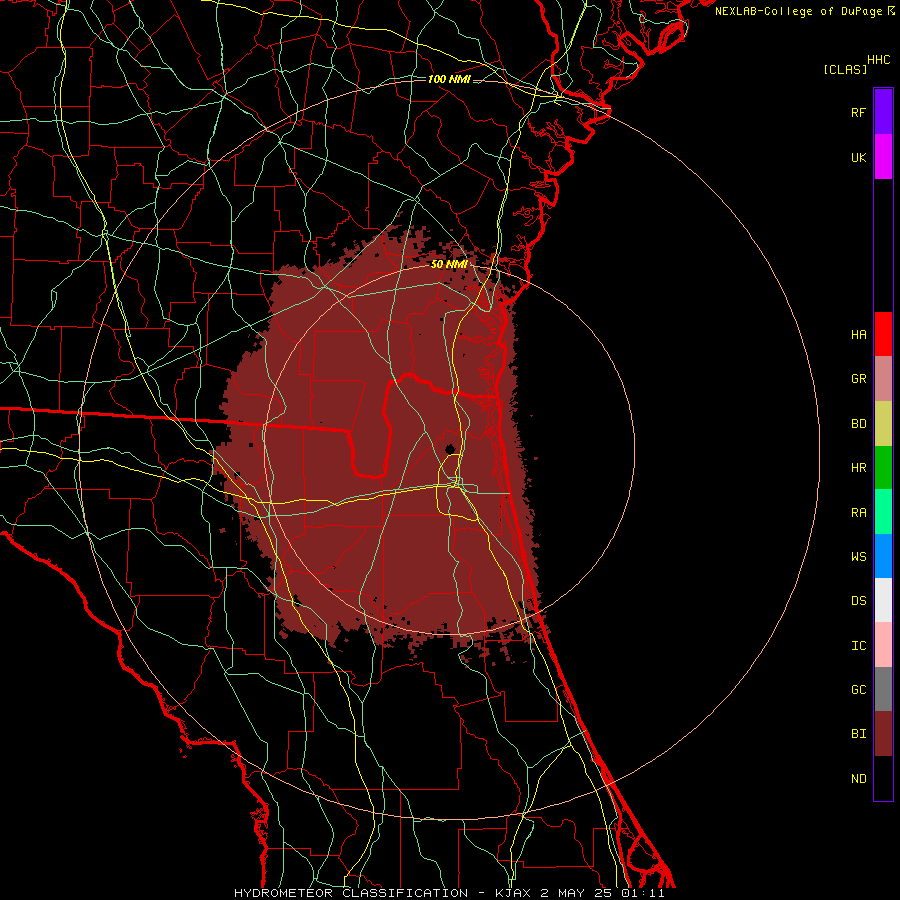This screenshot has width=900, height=900.
Task: Click the GC legend label
Action: pos(858,690)
